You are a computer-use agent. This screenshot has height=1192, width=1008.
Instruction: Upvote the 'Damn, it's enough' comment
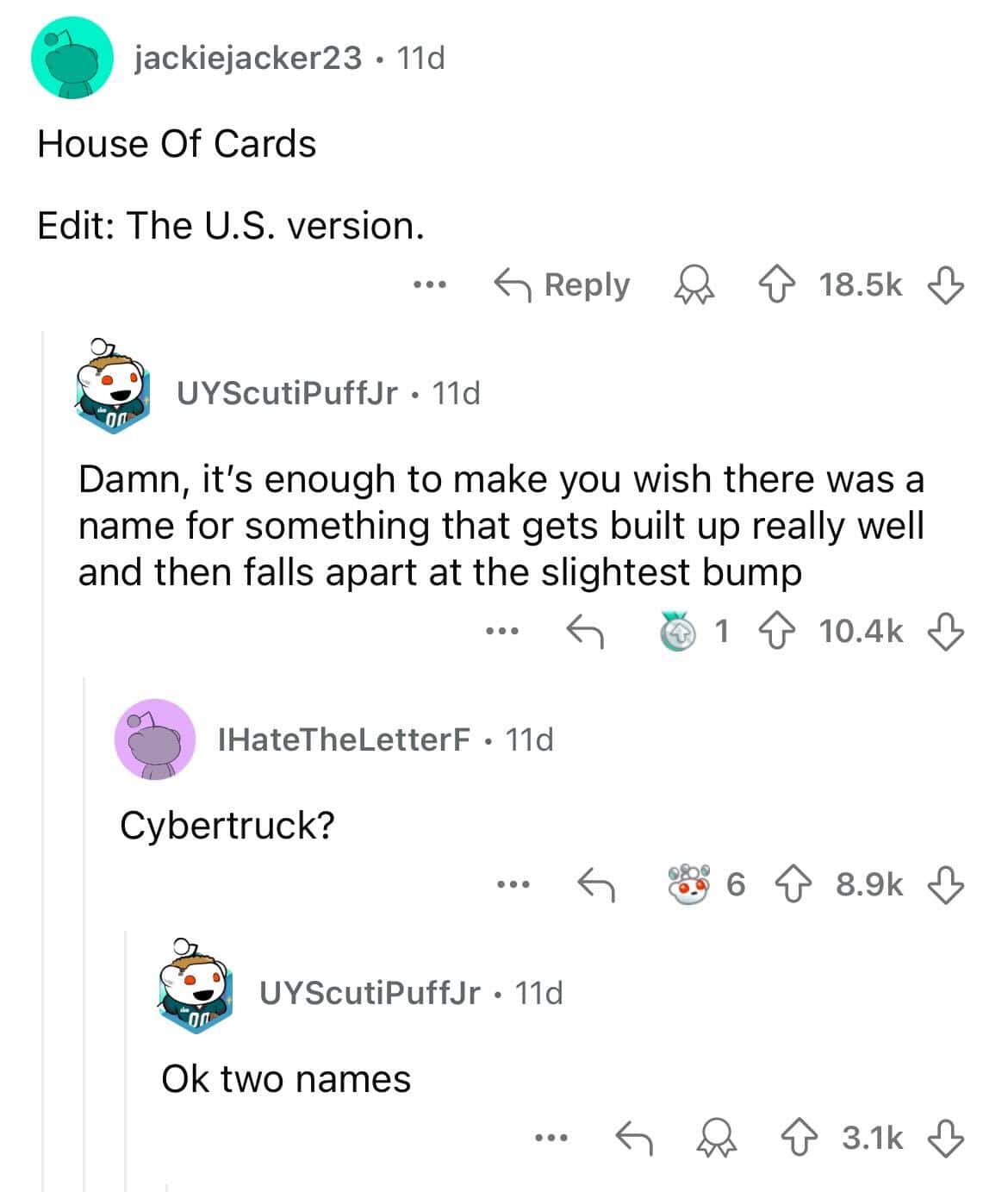[781, 631]
